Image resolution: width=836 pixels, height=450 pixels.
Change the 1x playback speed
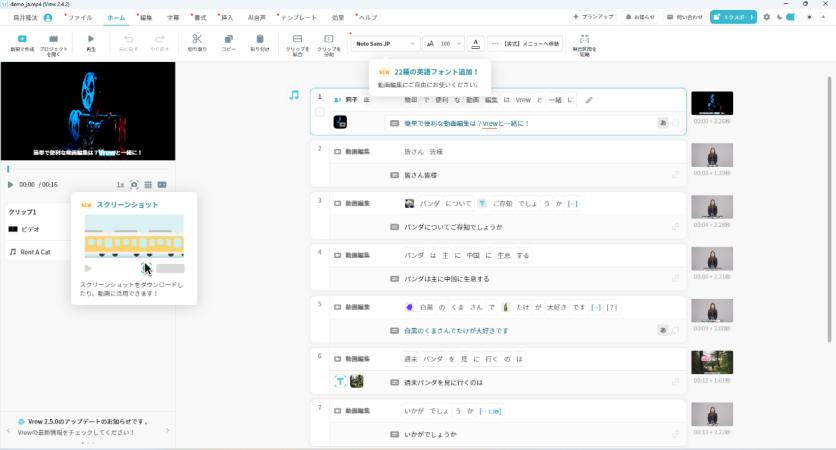pyautogui.click(x=120, y=184)
